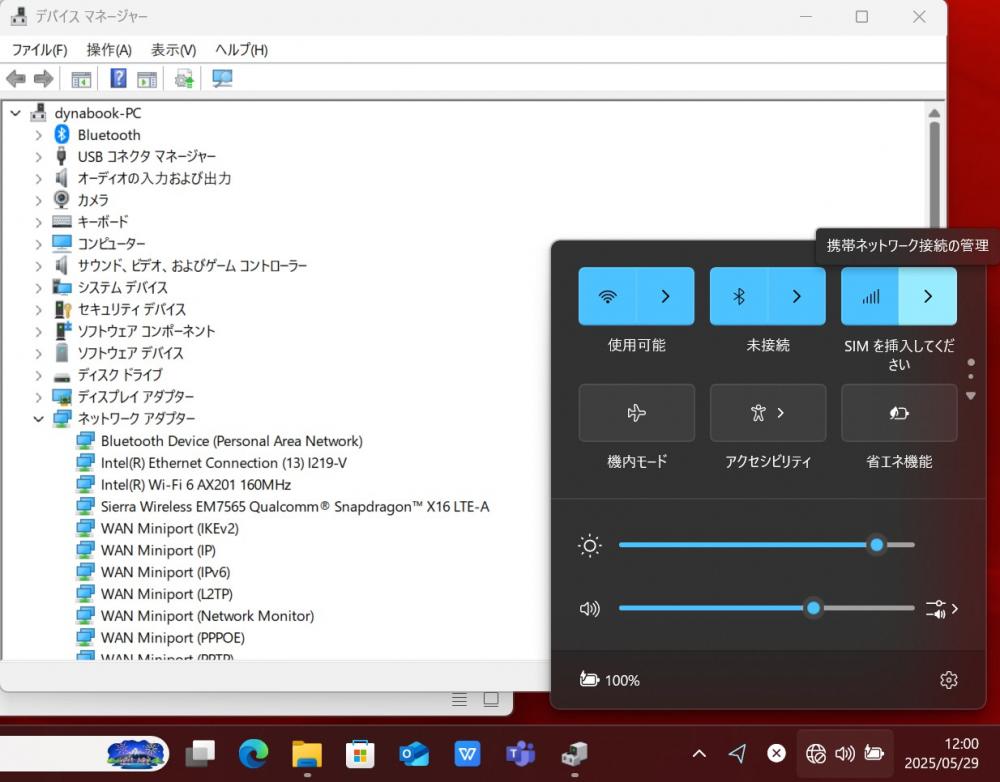
Task: Mute via speaker icon left of volume slider
Action: click(x=589, y=609)
